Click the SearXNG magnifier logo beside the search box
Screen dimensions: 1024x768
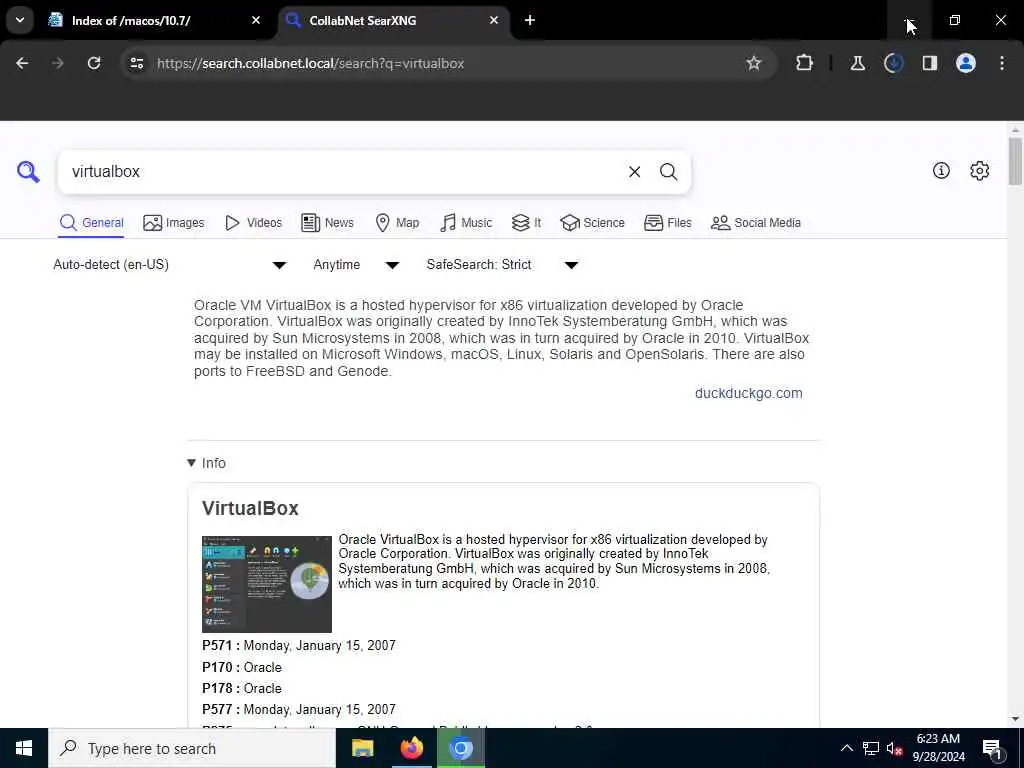[28, 172]
